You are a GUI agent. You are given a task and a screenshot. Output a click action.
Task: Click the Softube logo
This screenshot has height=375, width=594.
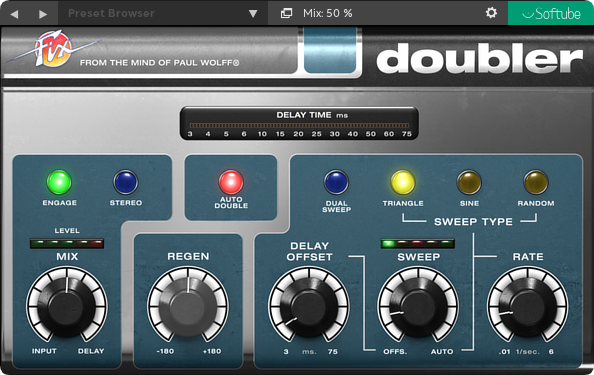[551, 13]
